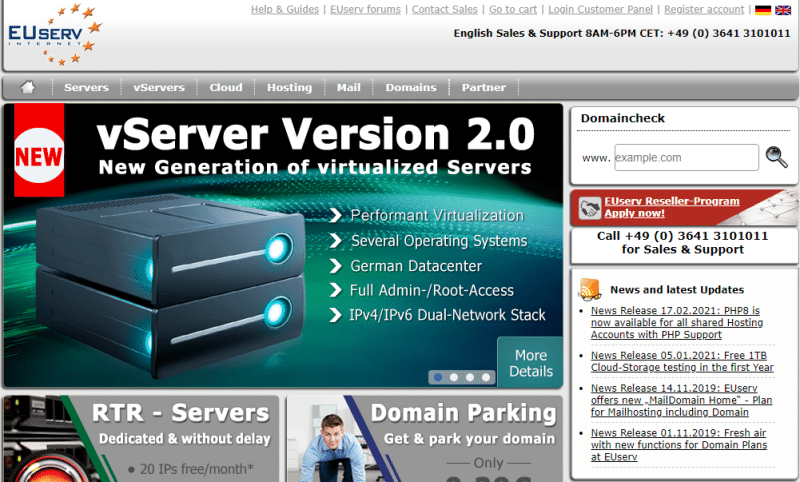Click the magnifier domain search icon
This screenshot has height=482, width=800.
click(x=776, y=157)
